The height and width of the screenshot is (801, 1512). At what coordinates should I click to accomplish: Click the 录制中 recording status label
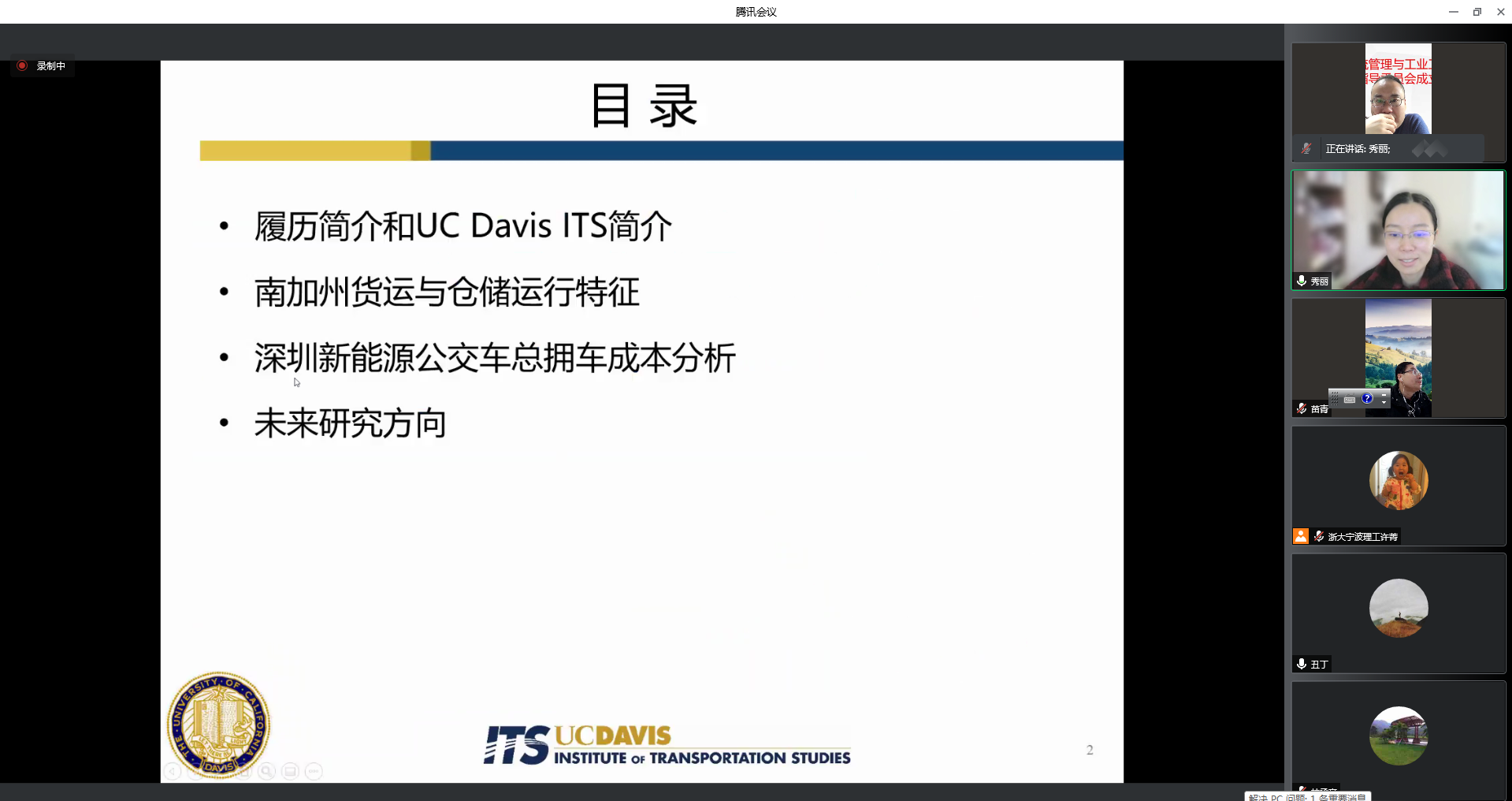click(x=51, y=66)
